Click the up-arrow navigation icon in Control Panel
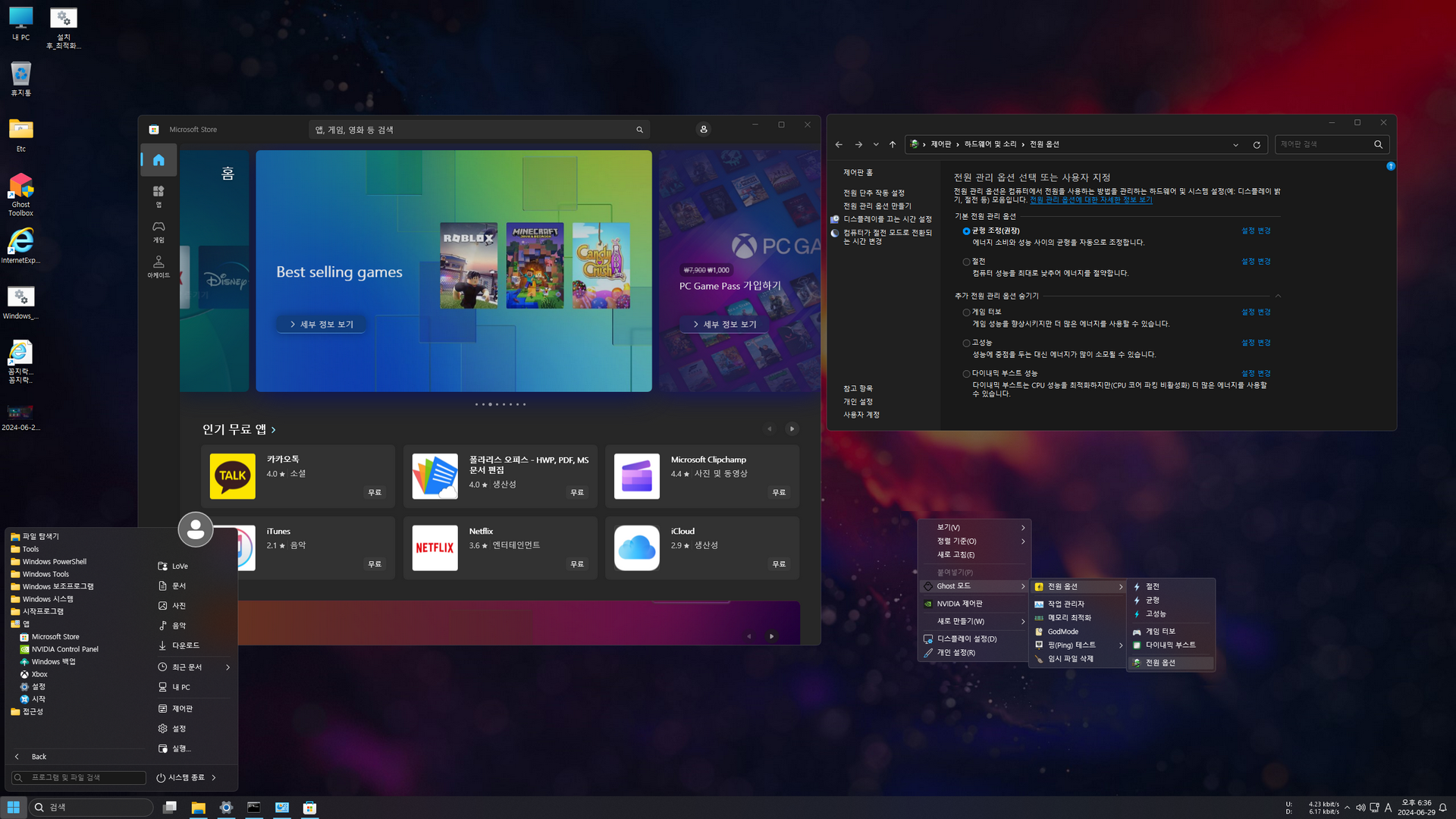This screenshot has width=1456, height=819. pyautogui.click(x=893, y=145)
